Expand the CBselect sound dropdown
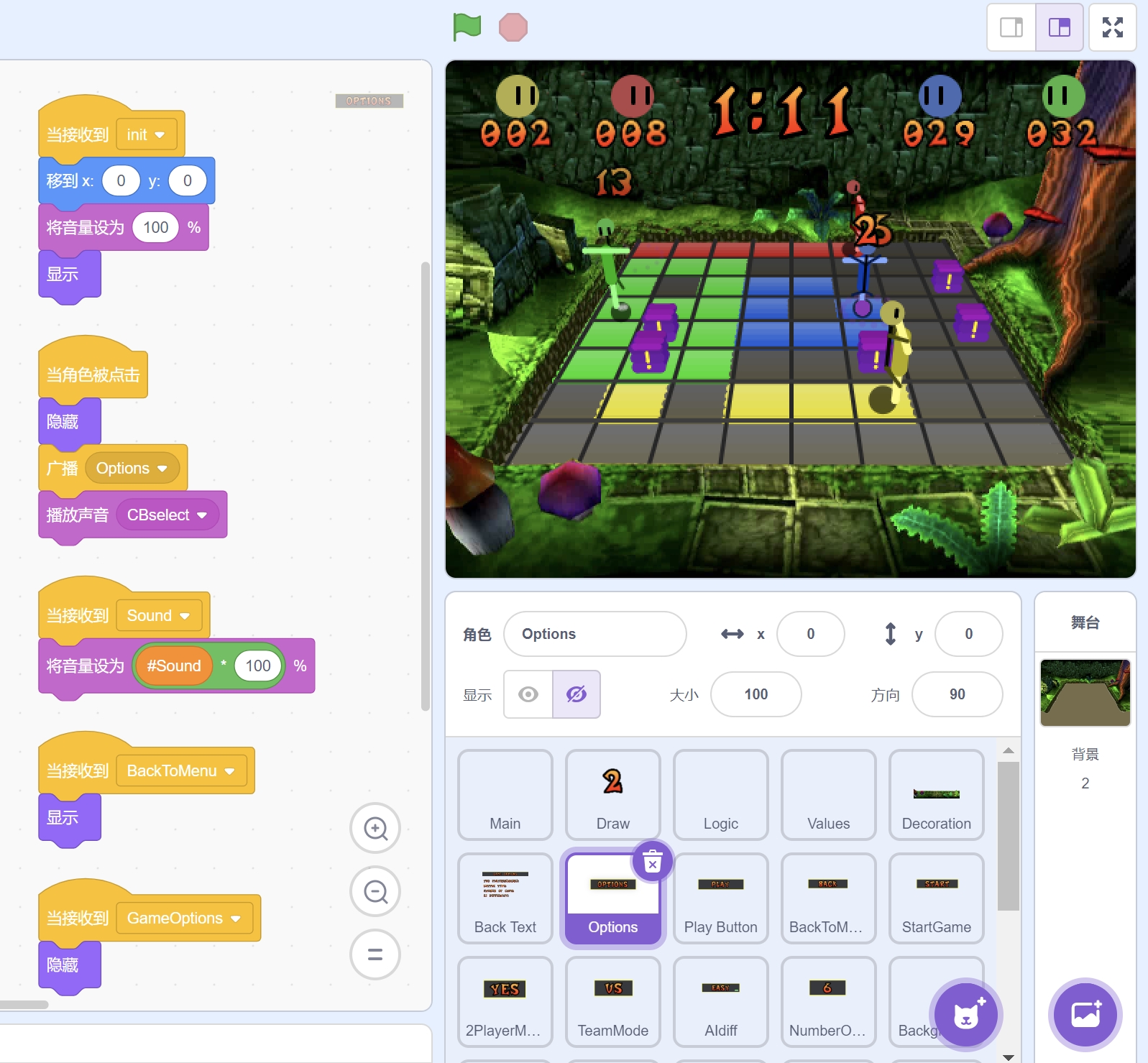The height and width of the screenshot is (1063, 1148). coord(202,515)
